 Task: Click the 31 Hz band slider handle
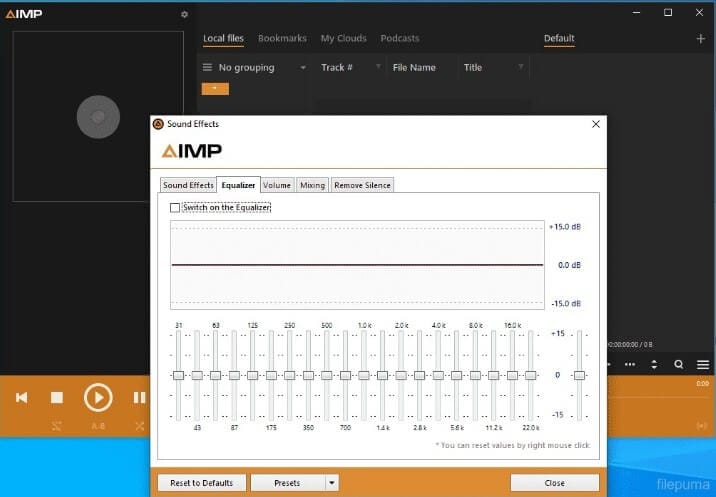pyautogui.click(x=179, y=375)
